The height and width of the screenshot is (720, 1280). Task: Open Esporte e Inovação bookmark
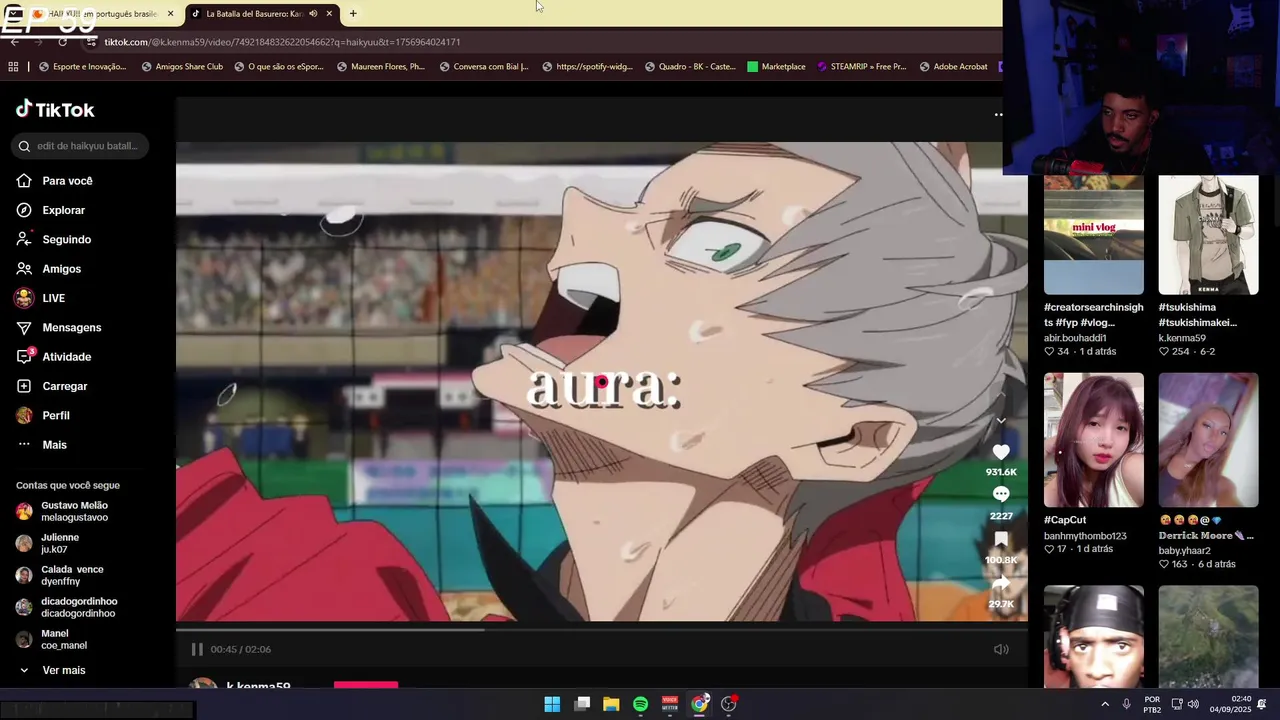point(82,67)
